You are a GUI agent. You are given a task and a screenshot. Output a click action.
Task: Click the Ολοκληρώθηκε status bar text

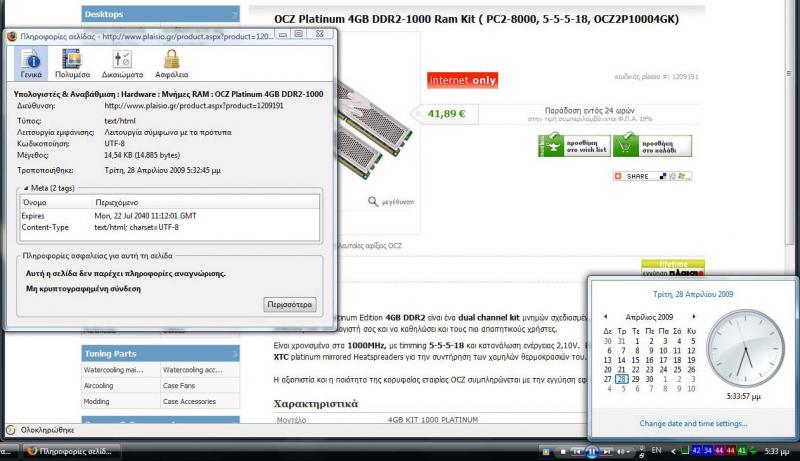(x=47, y=430)
